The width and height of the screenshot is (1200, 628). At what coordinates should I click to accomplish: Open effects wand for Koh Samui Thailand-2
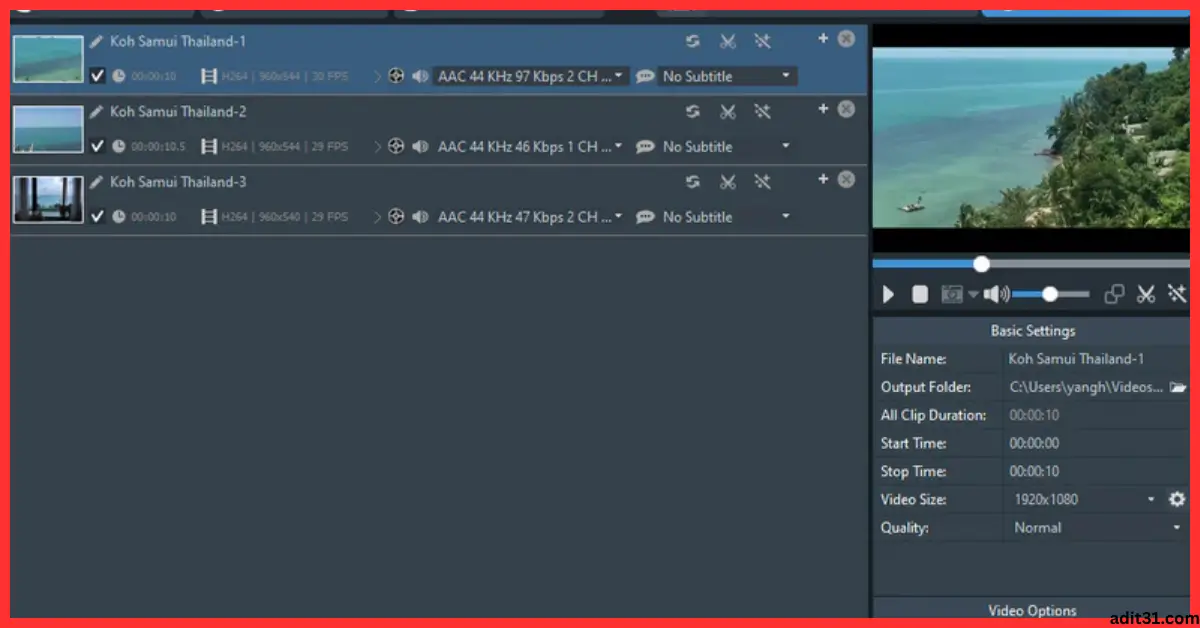coord(763,111)
